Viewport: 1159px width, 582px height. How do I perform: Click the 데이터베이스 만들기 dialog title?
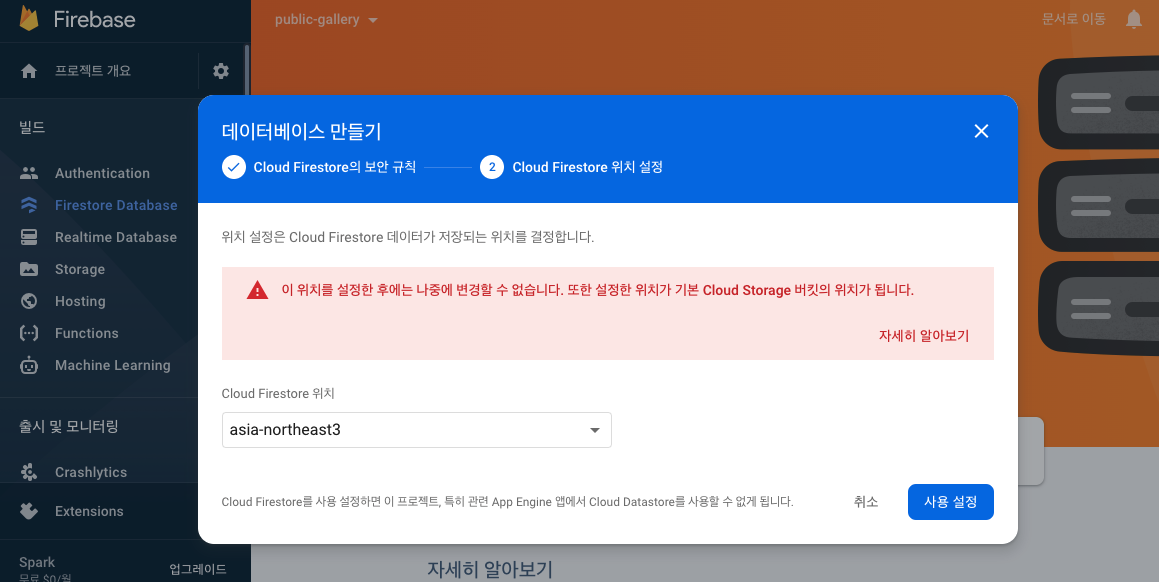302,132
